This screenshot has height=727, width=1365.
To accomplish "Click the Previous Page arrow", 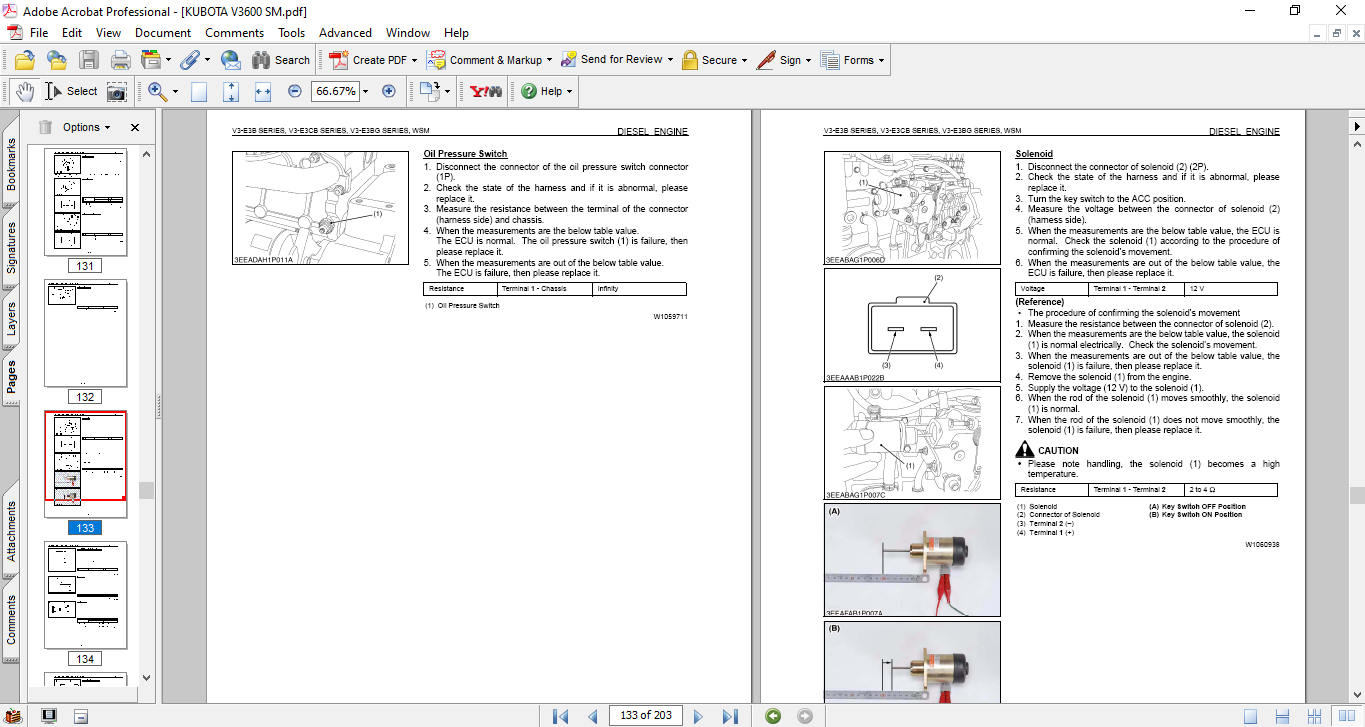I will tap(592, 715).
